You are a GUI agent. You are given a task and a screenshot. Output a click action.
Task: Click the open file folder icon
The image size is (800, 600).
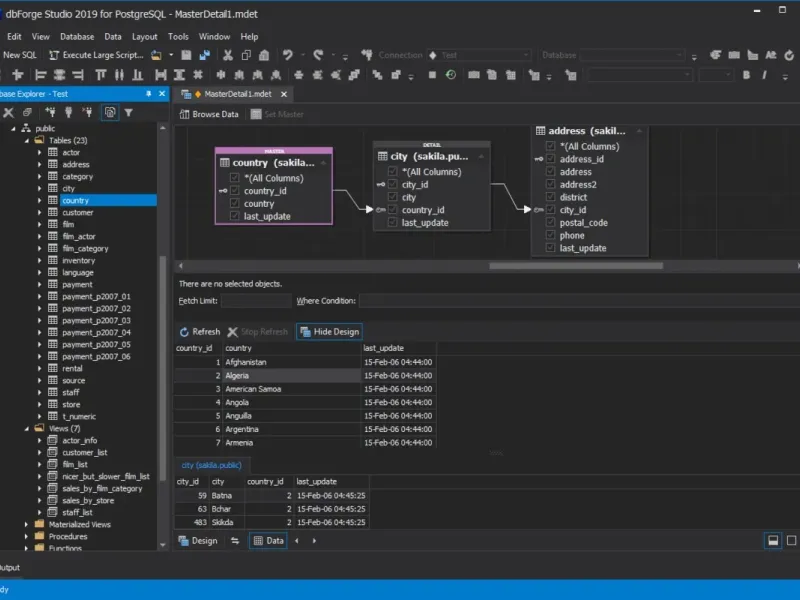click(x=156, y=55)
